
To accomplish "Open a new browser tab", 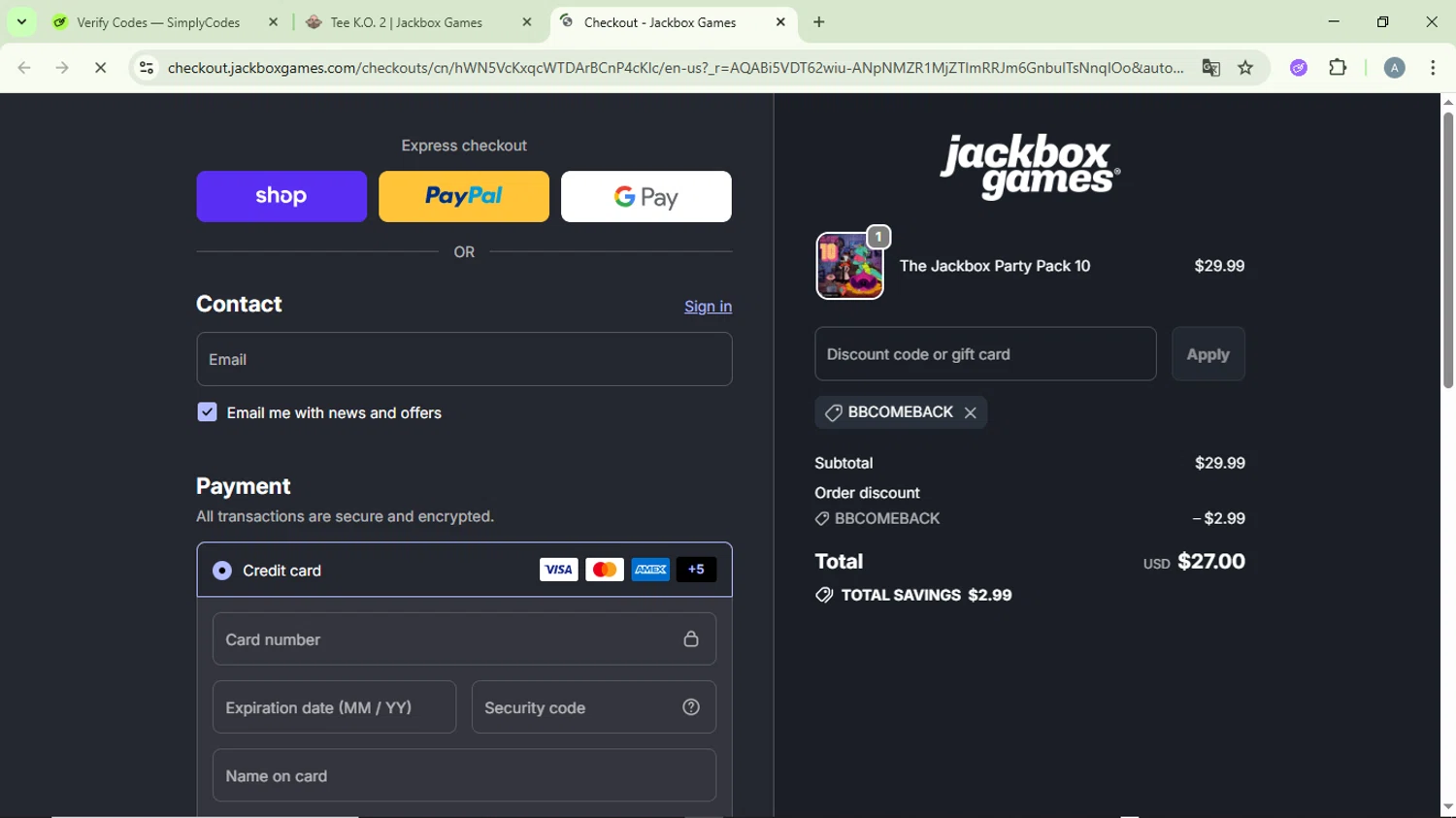I will 819,22.
